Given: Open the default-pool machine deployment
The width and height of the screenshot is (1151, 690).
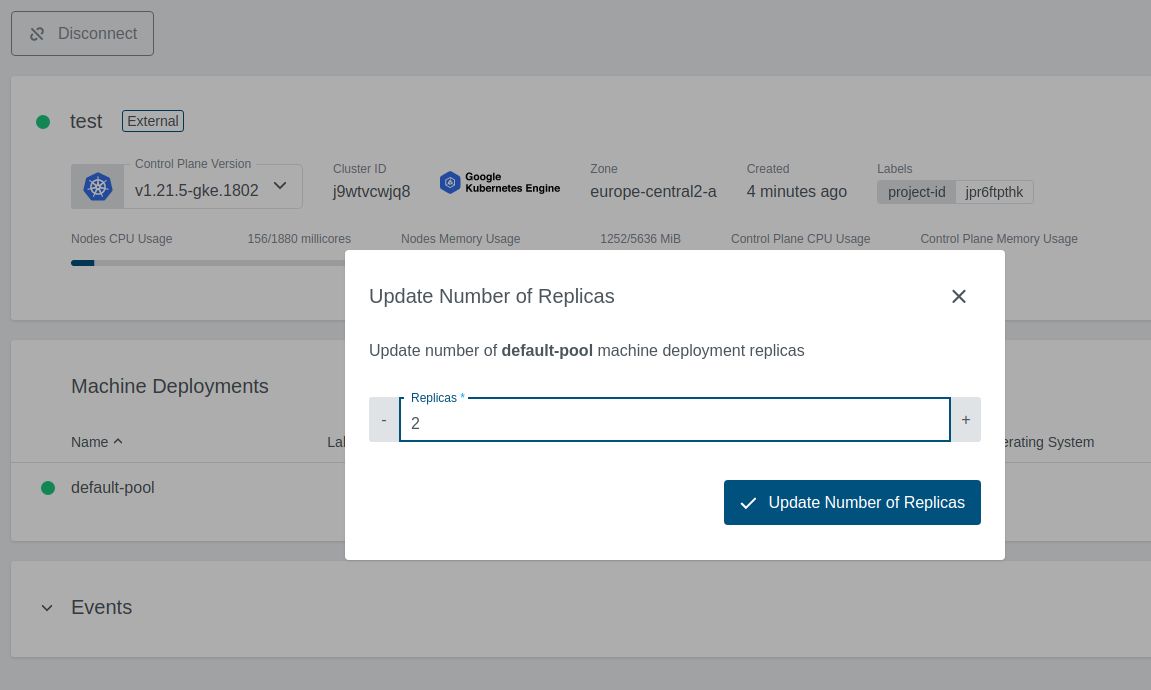Looking at the screenshot, I should 112,487.
